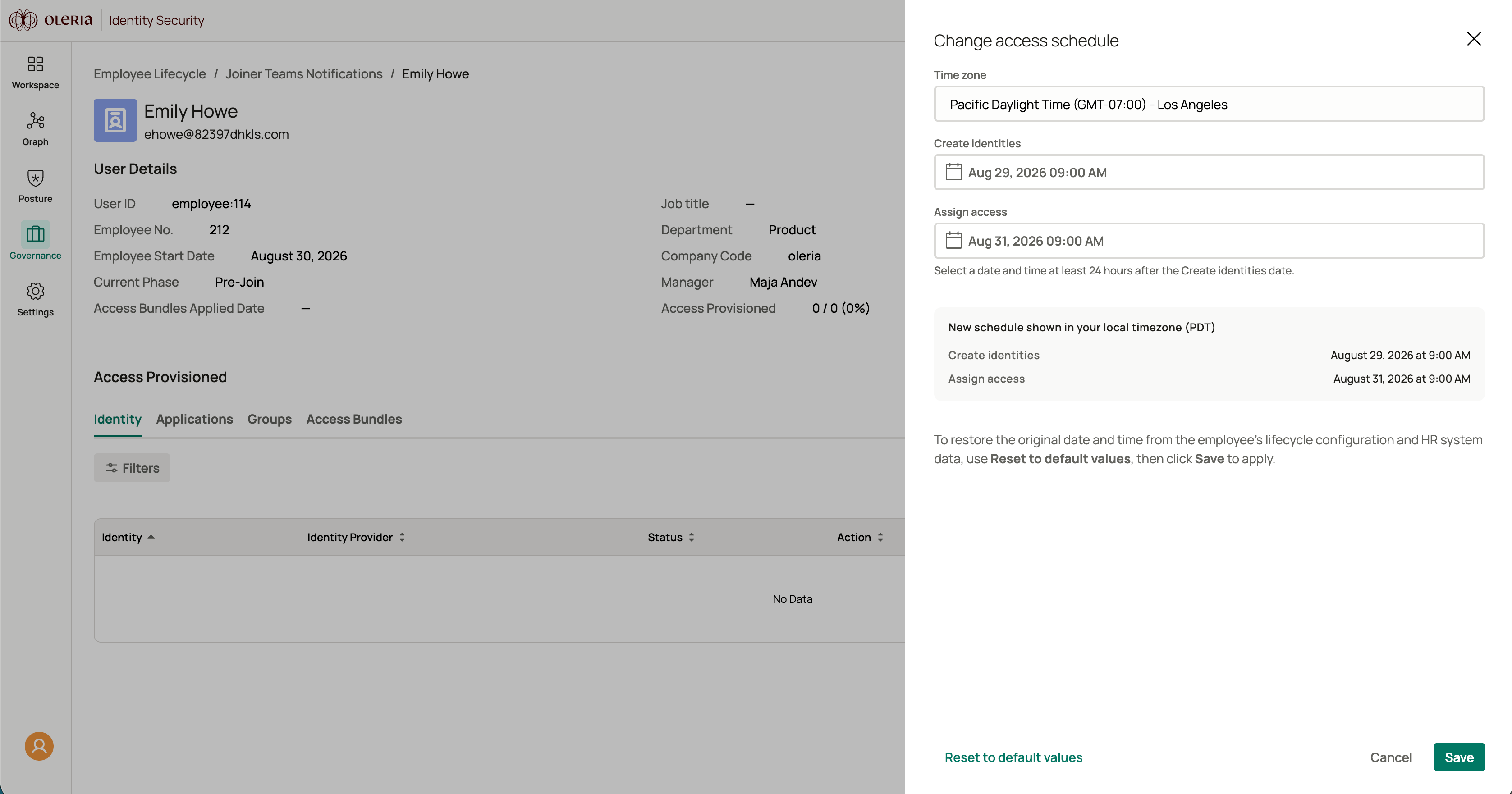Screen dimensions: 1512x794
Task: Save the new access schedule
Action: pos(1459,757)
